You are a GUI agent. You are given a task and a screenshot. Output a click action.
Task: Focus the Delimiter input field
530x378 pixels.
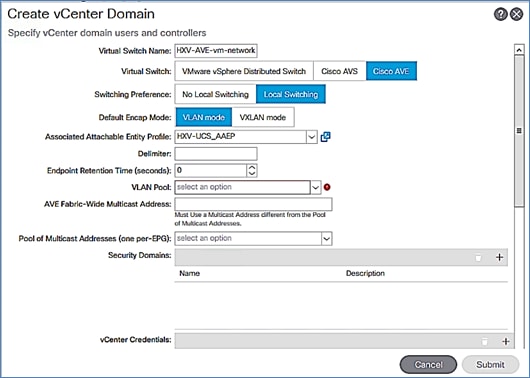(216, 154)
